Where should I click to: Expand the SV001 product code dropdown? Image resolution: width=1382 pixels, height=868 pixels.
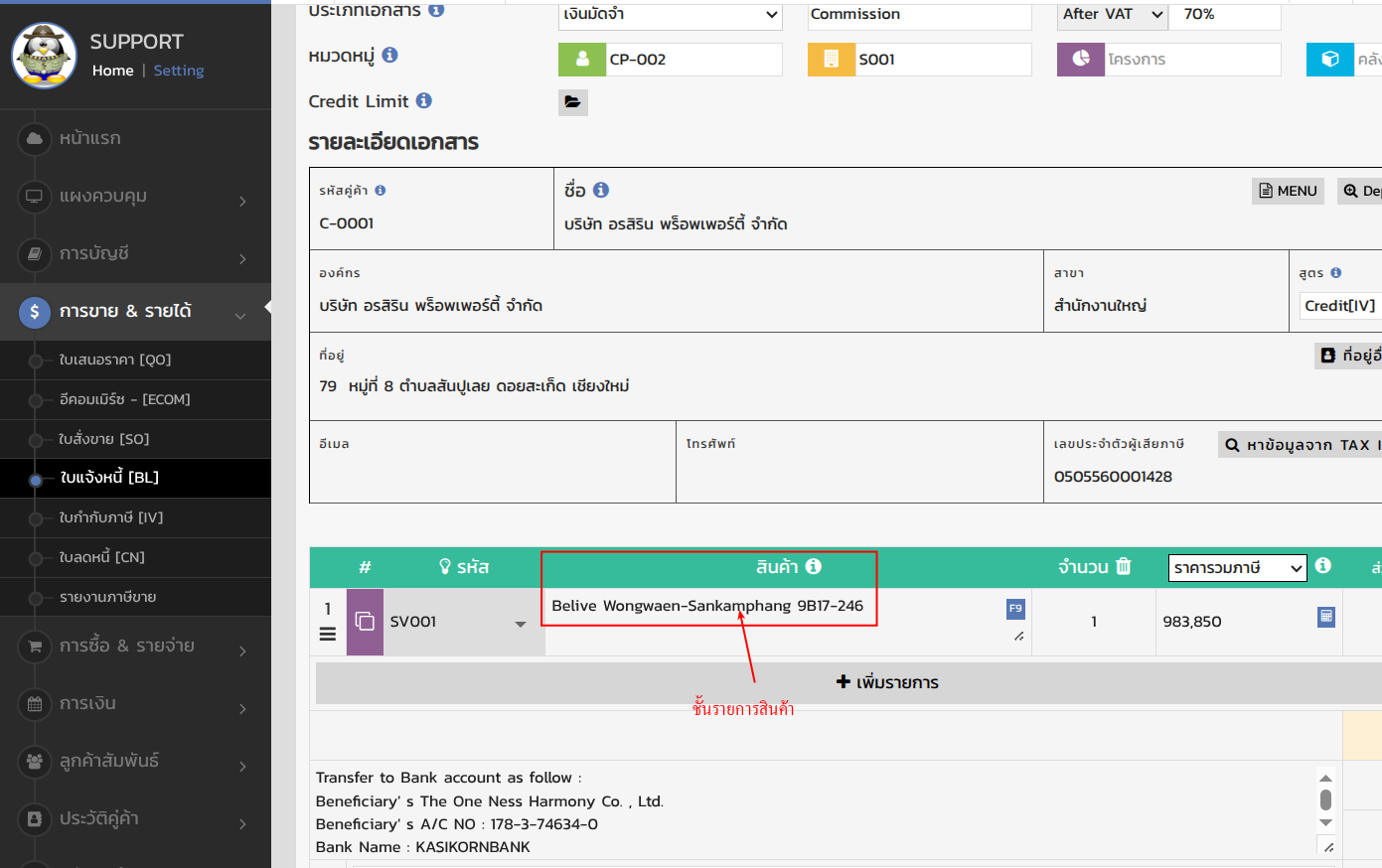(x=520, y=624)
